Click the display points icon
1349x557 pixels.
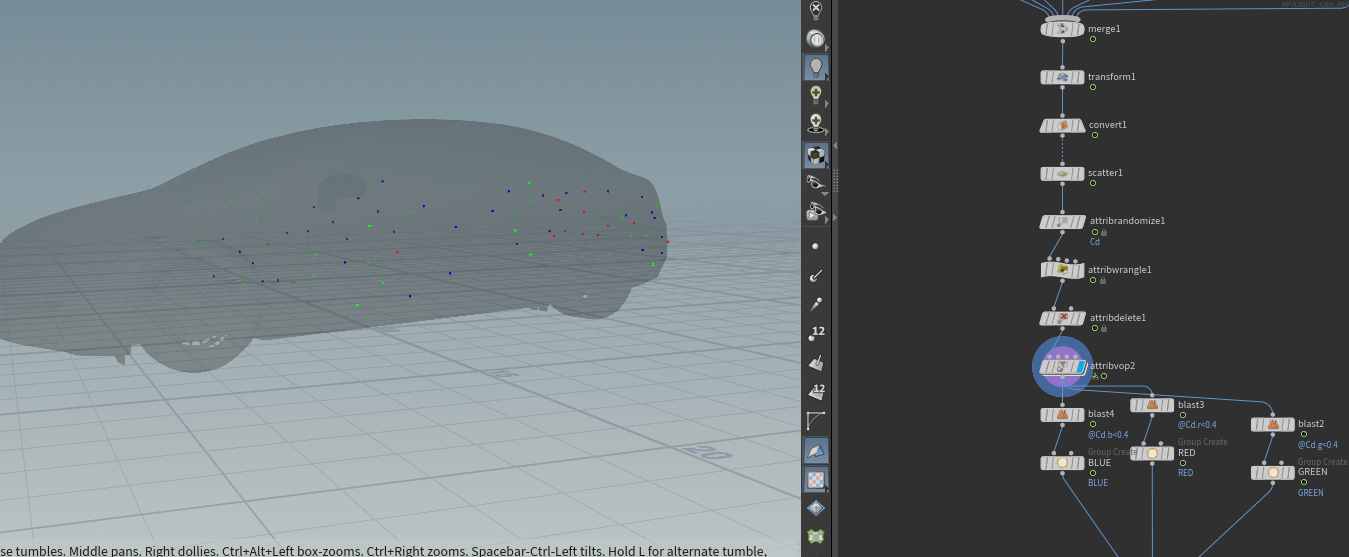[816, 246]
